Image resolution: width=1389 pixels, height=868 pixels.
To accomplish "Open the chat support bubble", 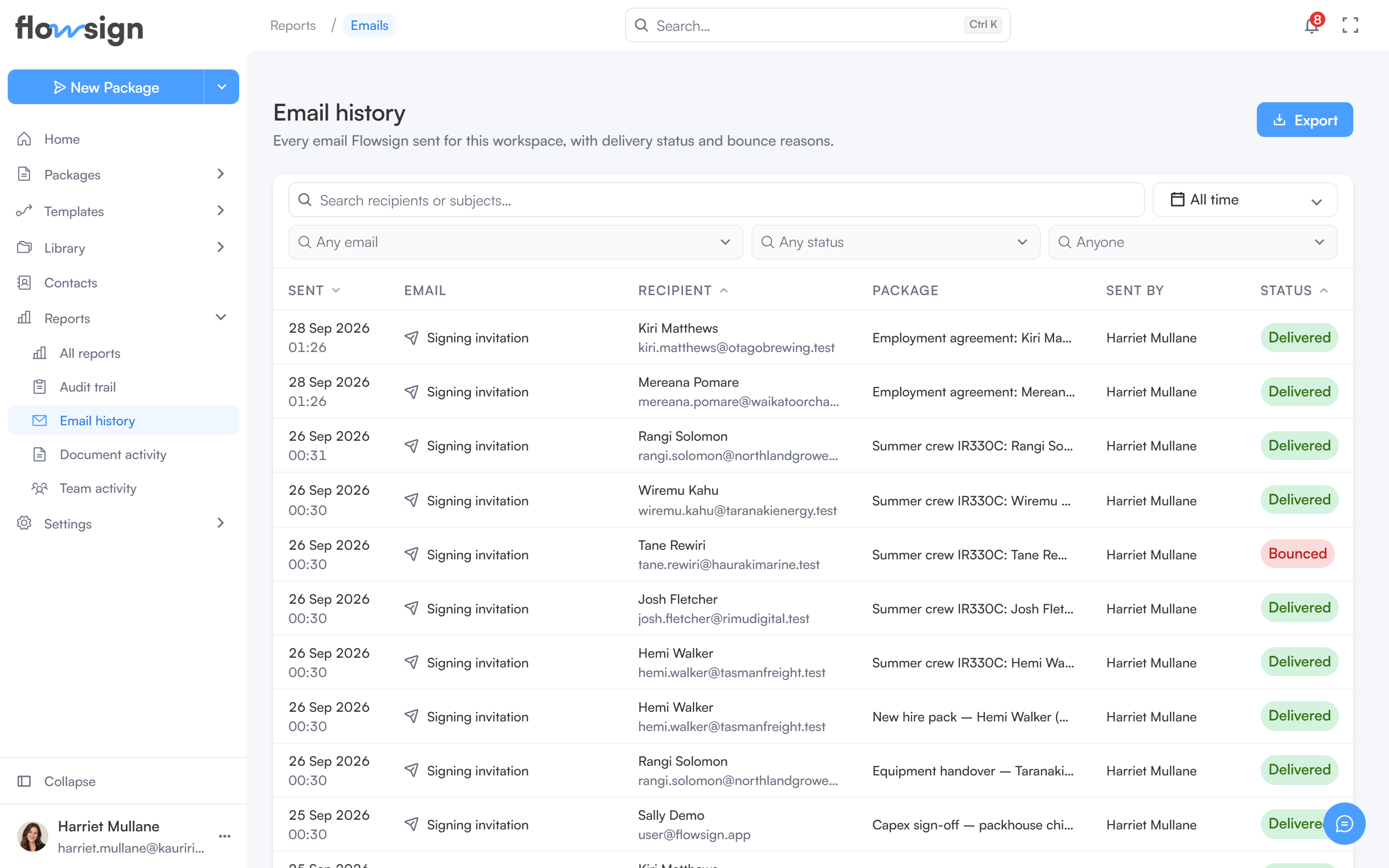I will tap(1344, 823).
